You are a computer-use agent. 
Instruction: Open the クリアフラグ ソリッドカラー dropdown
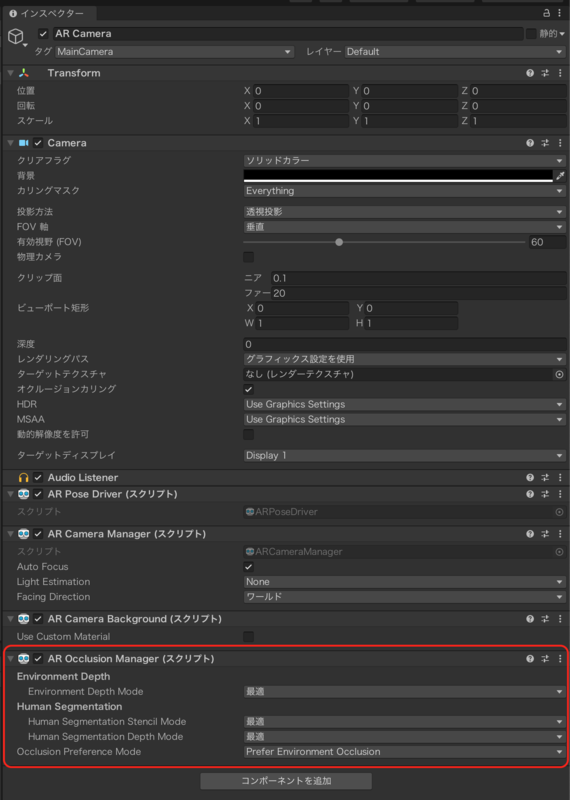point(405,161)
